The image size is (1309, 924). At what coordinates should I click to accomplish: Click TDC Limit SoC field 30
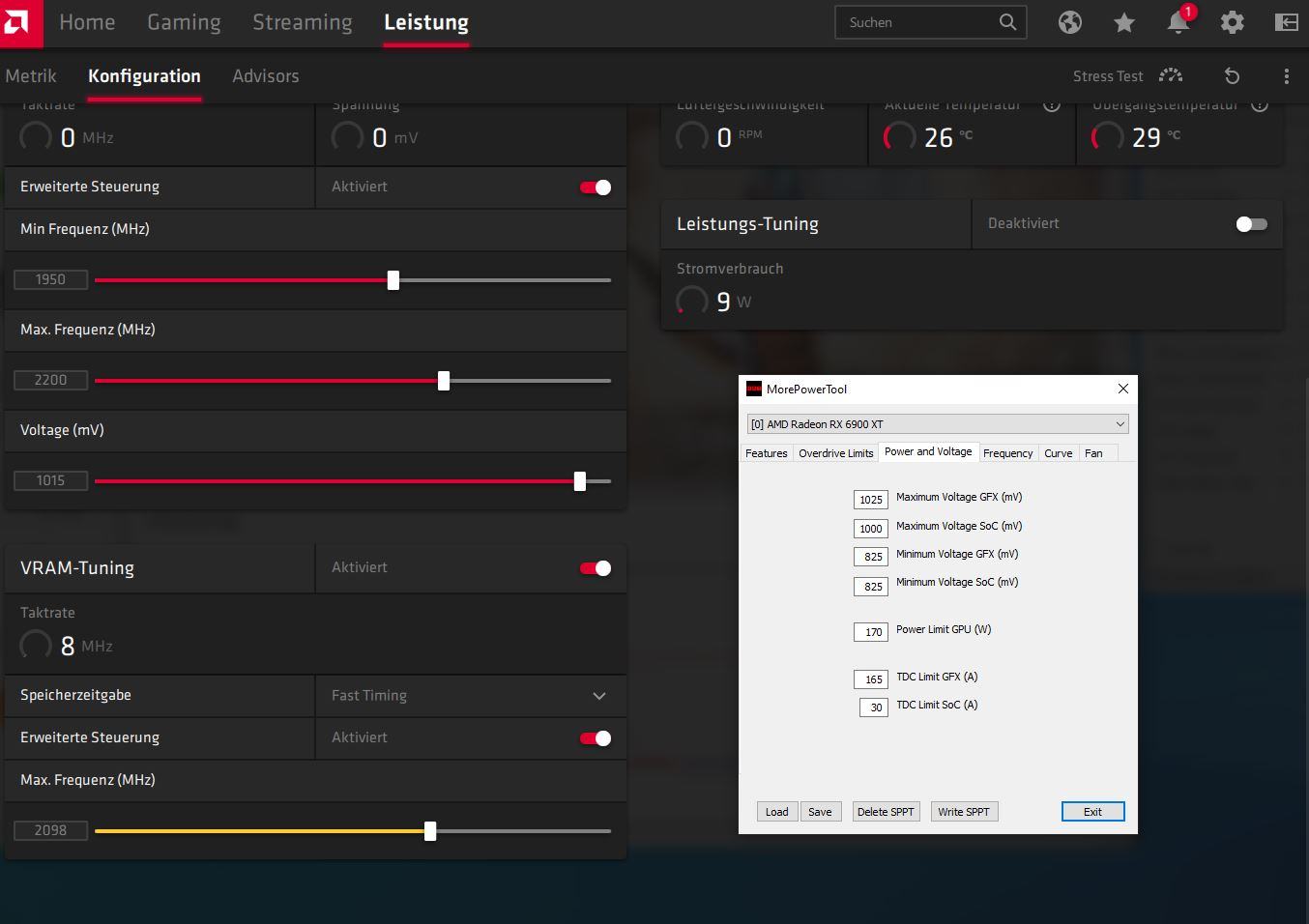(x=874, y=707)
